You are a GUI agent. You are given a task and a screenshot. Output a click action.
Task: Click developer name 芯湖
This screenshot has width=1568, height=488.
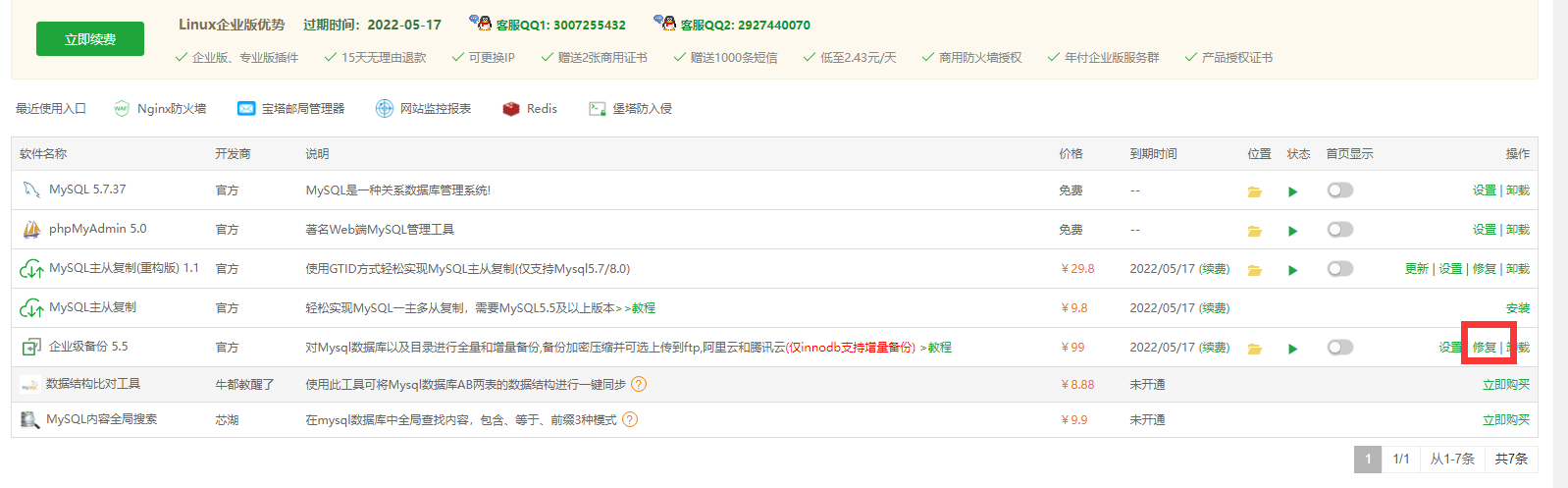click(227, 420)
